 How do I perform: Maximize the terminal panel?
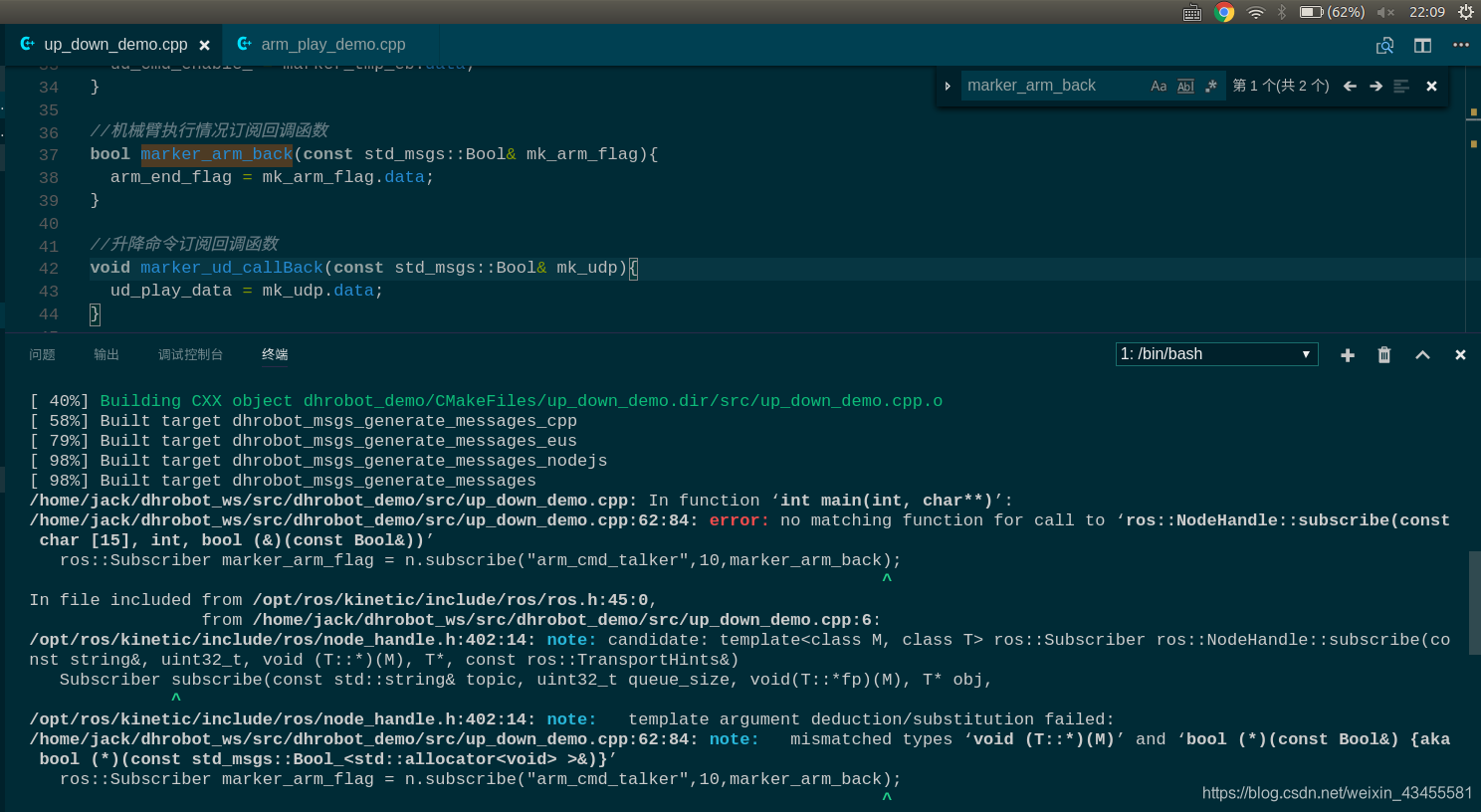(1423, 355)
